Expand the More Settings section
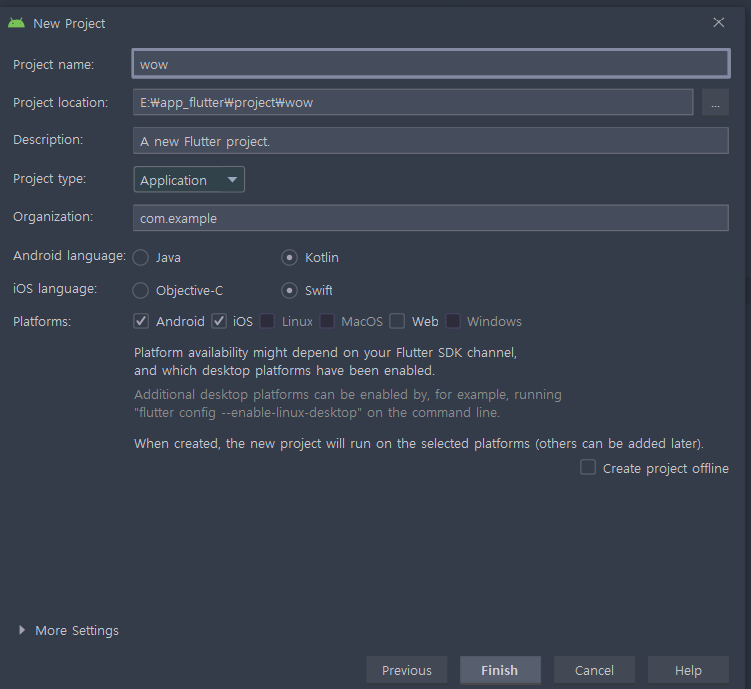 click(22, 630)
